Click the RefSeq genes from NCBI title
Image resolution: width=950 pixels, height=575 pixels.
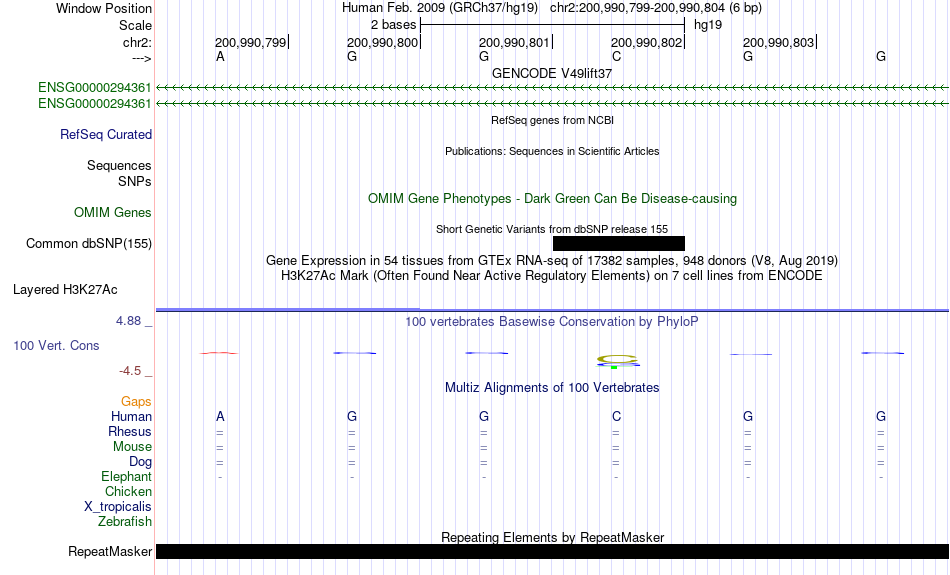tap(552, 120)
